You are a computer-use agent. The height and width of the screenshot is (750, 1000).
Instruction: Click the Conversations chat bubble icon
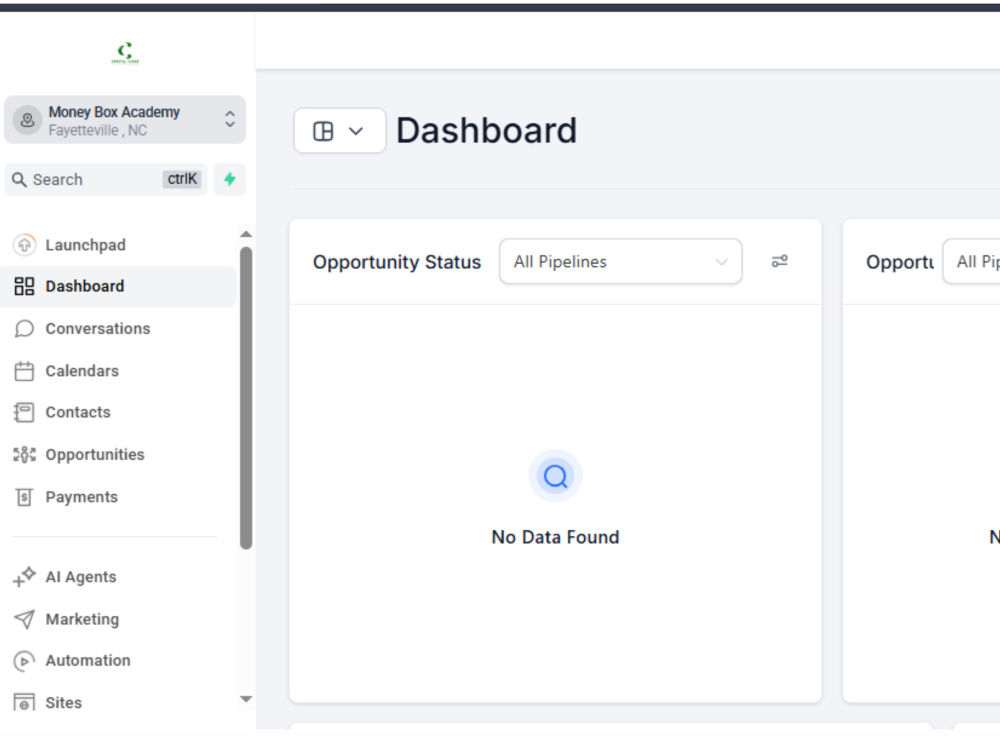24,328
